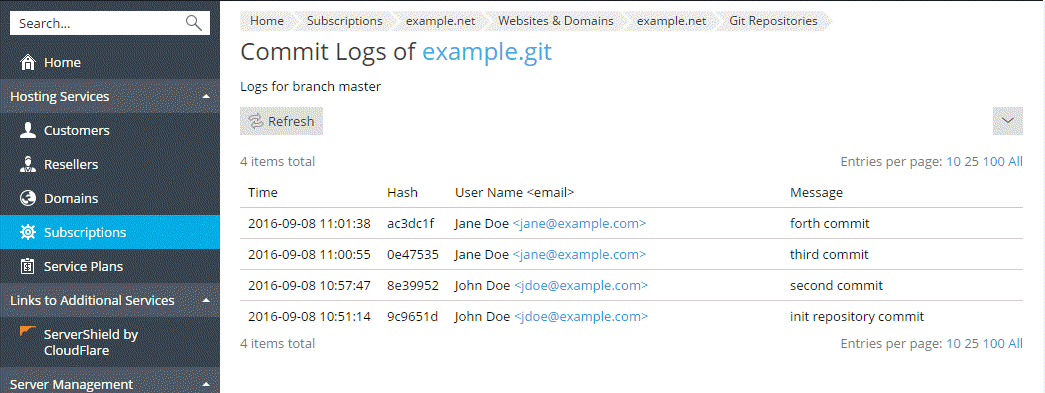The image size is (1045, 393).
Task: Click hash ac3dc1f
Action: tap(411, 224)
